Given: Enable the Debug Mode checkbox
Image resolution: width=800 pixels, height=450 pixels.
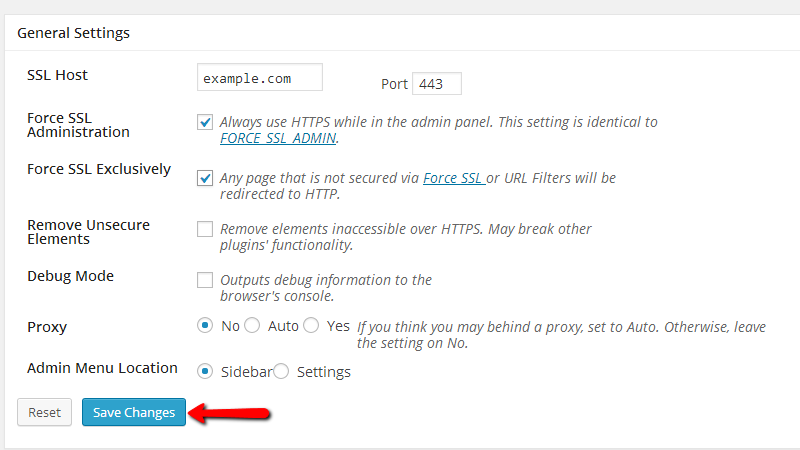Looking at the screenshot, I should [x=205, y=280].
